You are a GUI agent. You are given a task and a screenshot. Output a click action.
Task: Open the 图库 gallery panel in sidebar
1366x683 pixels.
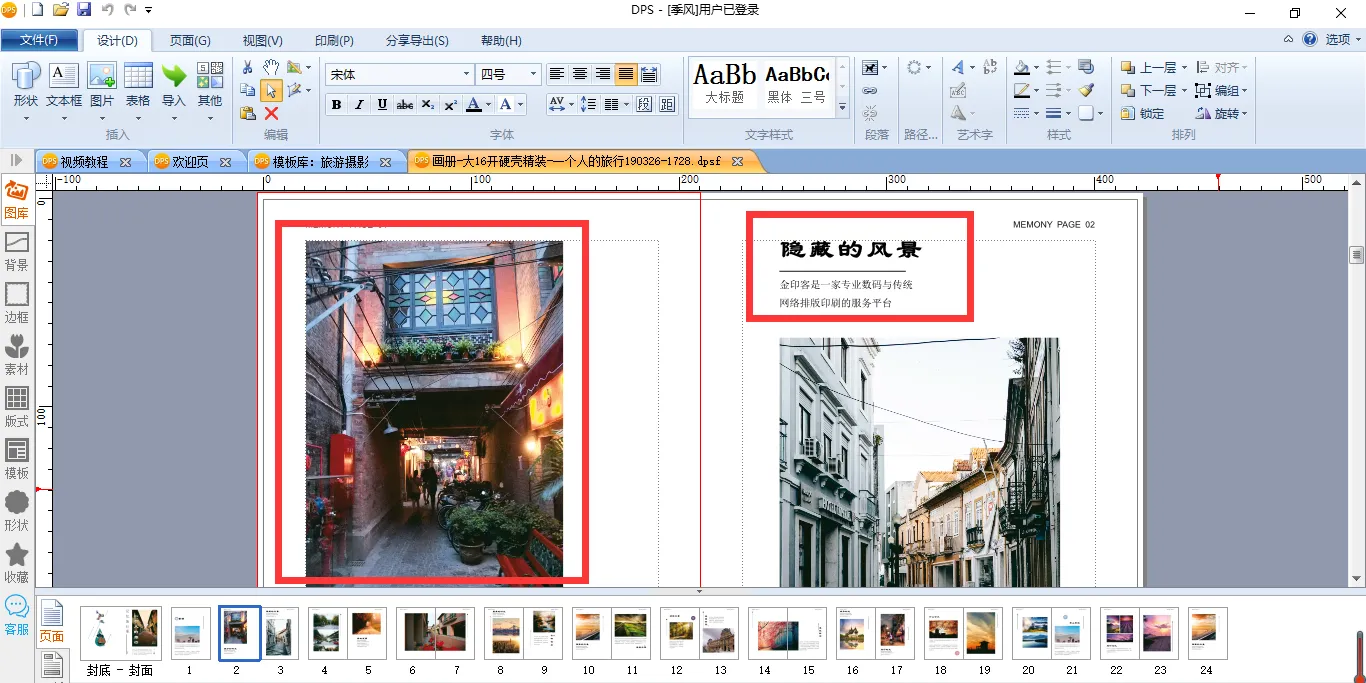(17, 200)
